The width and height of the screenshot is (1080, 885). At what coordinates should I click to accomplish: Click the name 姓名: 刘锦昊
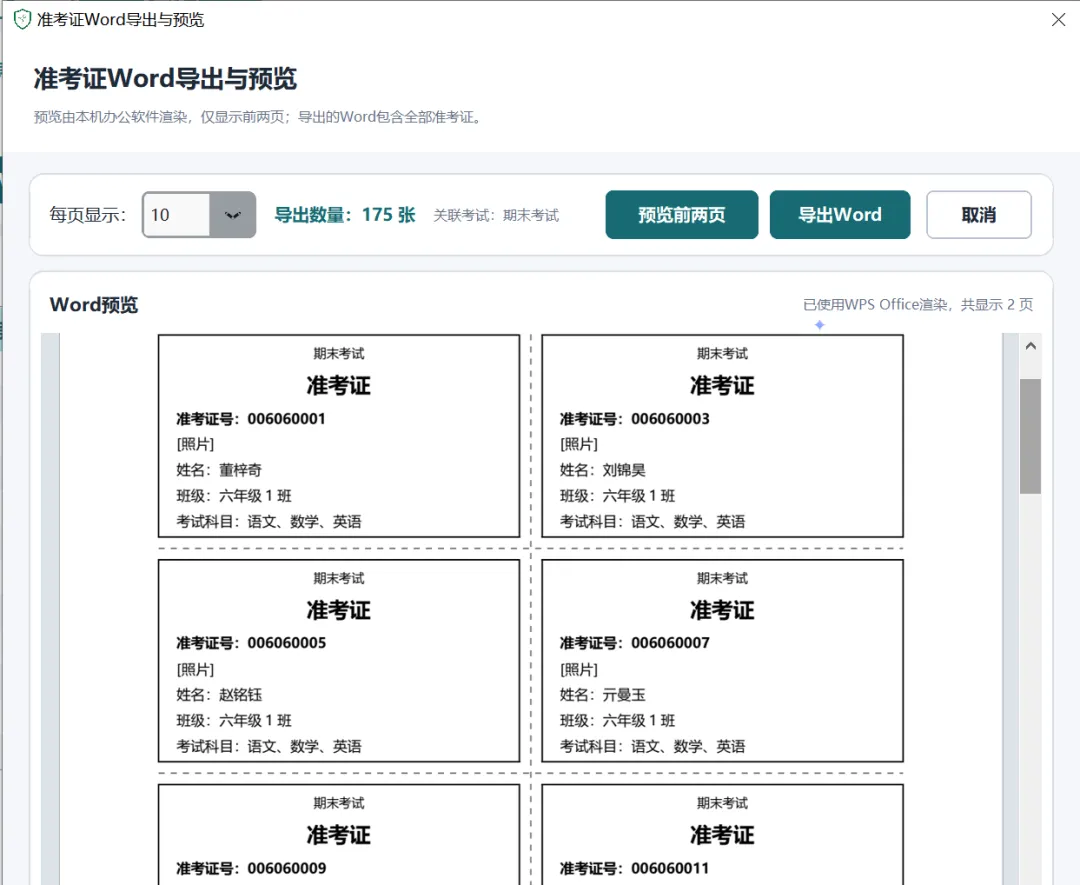pyautogui.click(x=603, y=470)
